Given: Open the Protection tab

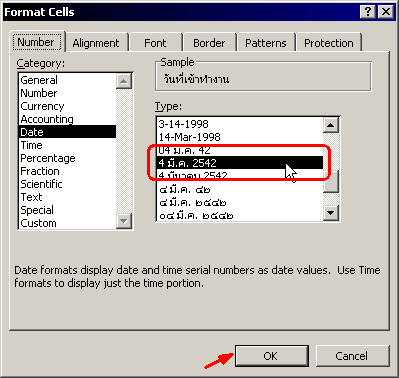Looking at the screenshot, I should tap(329, 43).
